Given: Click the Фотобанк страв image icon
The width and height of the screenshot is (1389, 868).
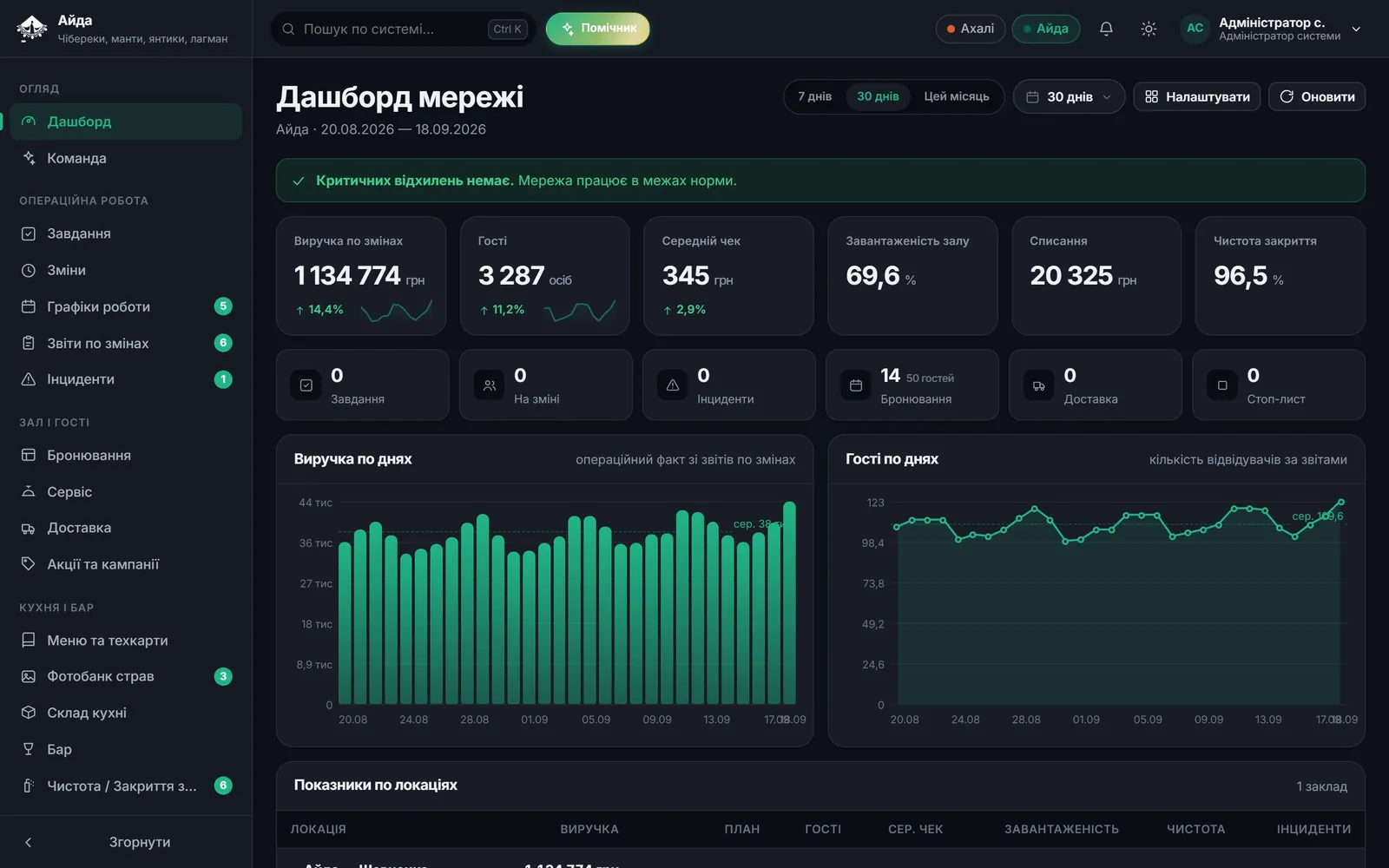Looking at the screenshot, I should (x=29, y=676).
